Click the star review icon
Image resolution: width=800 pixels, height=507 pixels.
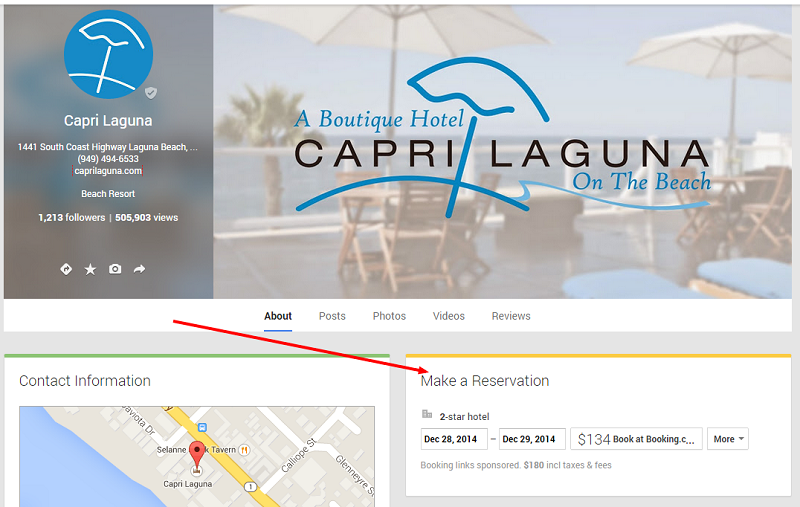[x=90, y=269]
